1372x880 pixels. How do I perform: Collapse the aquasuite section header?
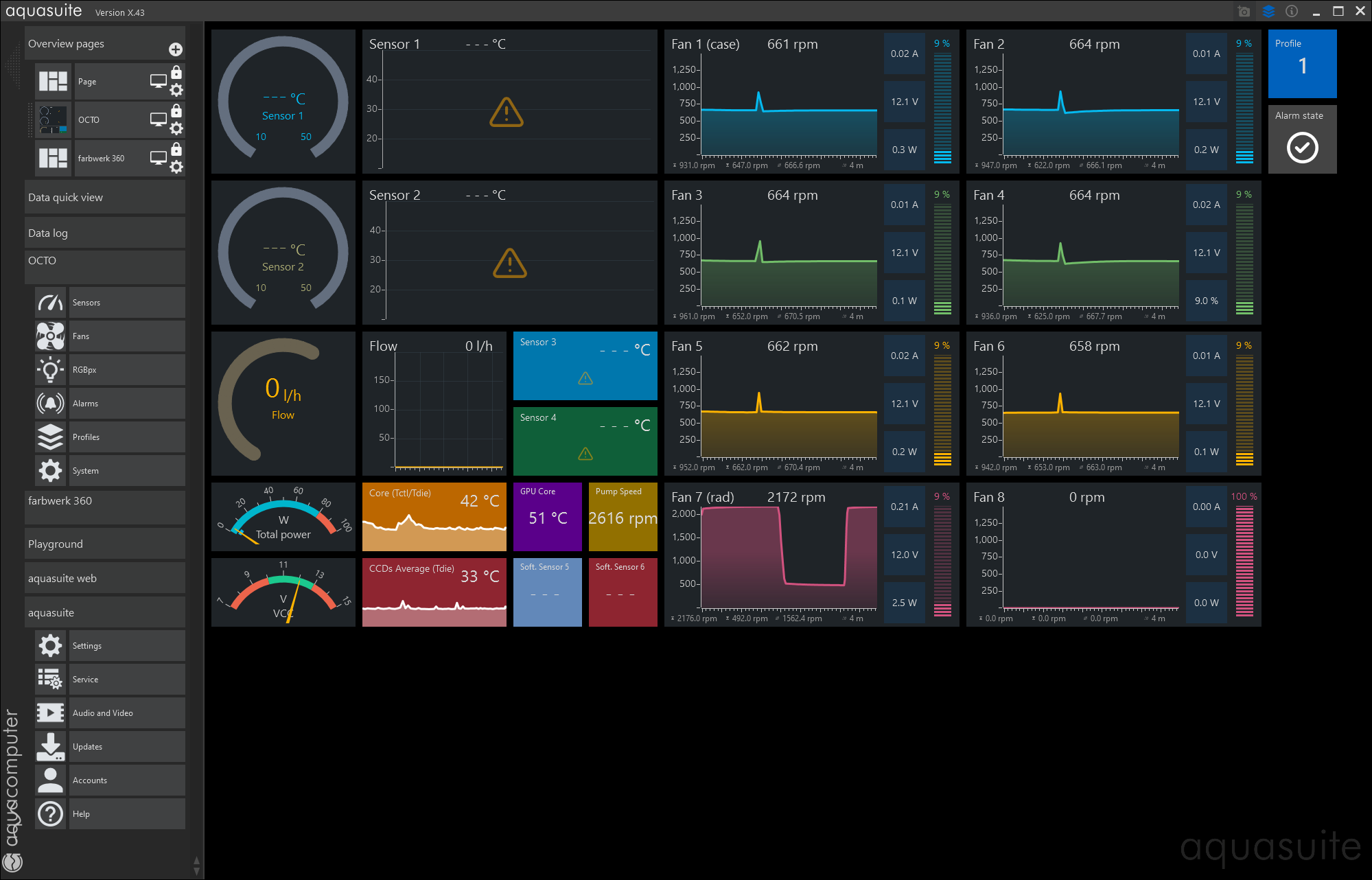[x=104, y=612]
